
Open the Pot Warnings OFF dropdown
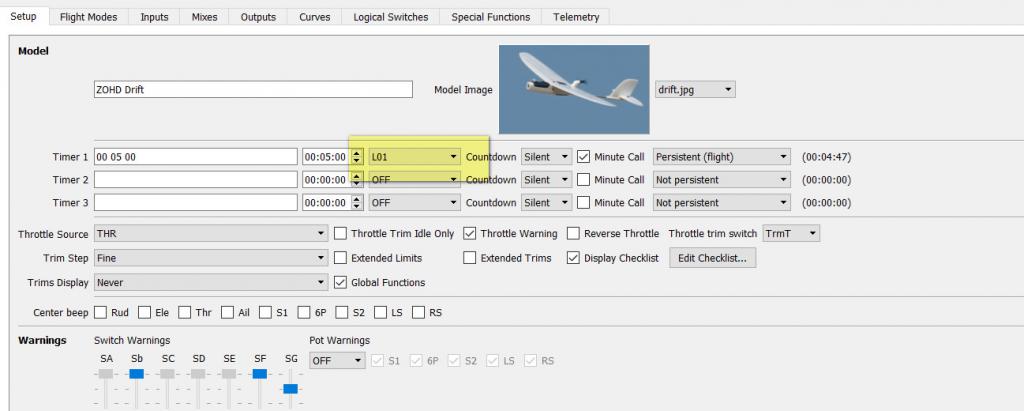coord(336,360)
